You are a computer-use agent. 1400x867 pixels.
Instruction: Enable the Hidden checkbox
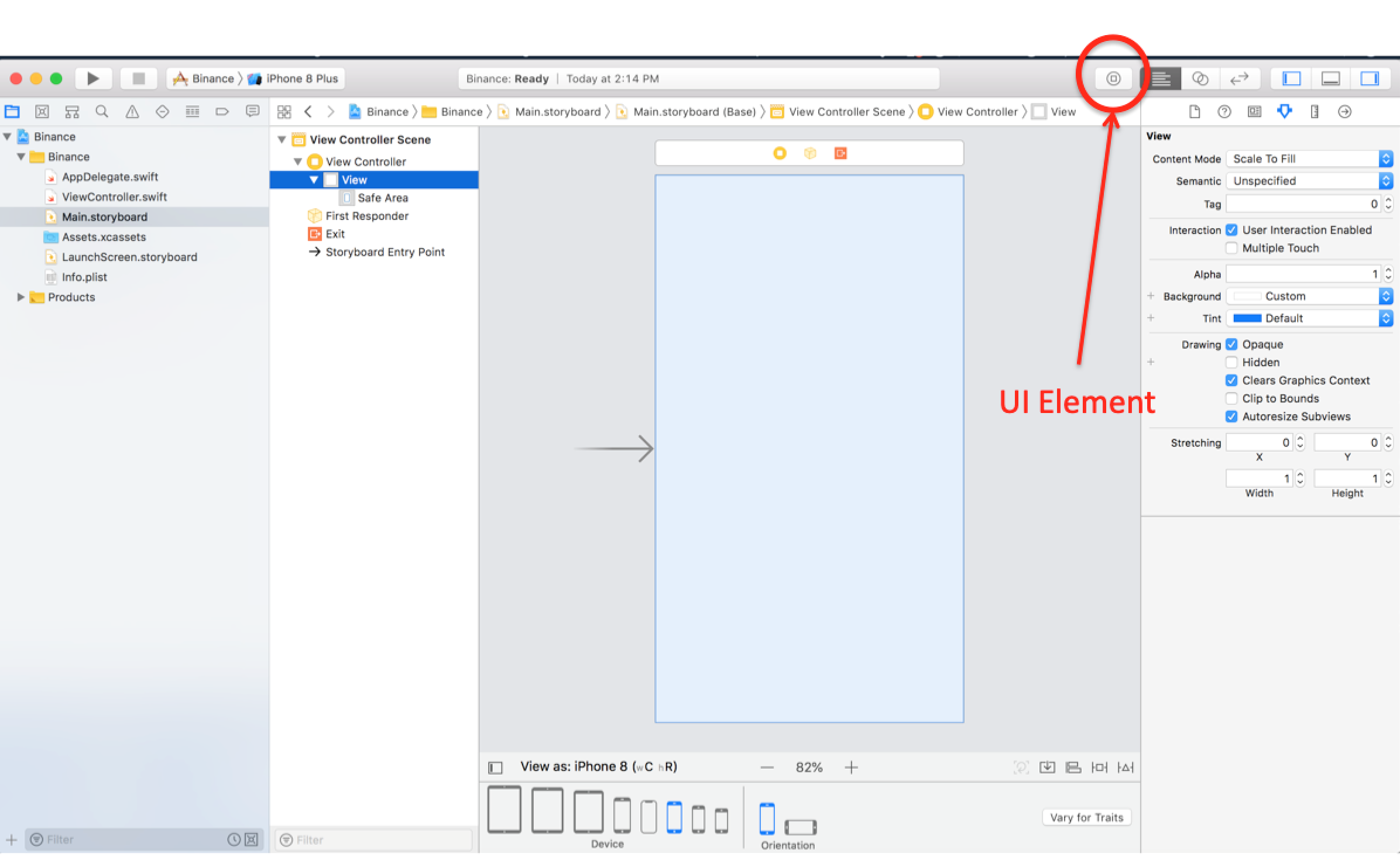coord(1231,362)
